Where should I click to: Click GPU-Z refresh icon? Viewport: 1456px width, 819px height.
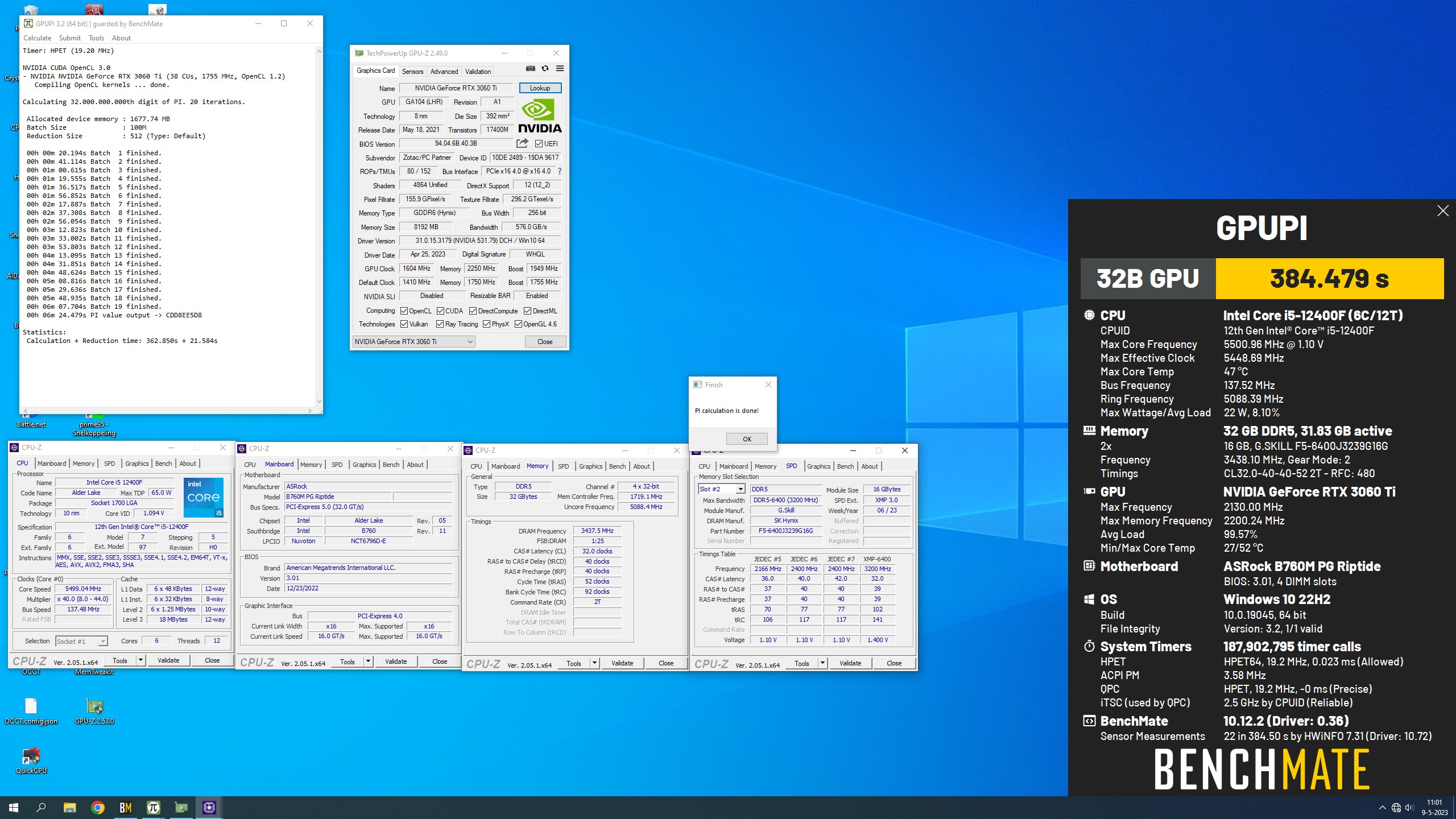[545, 69]
